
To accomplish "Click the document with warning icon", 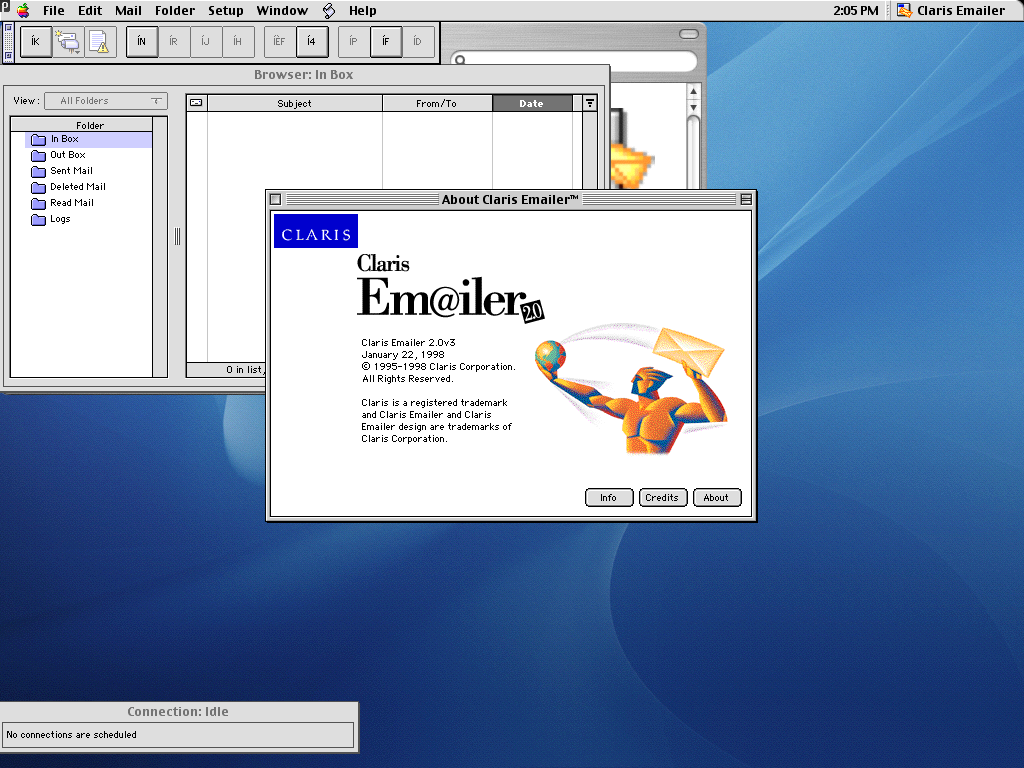I will [x=100, y=41].
